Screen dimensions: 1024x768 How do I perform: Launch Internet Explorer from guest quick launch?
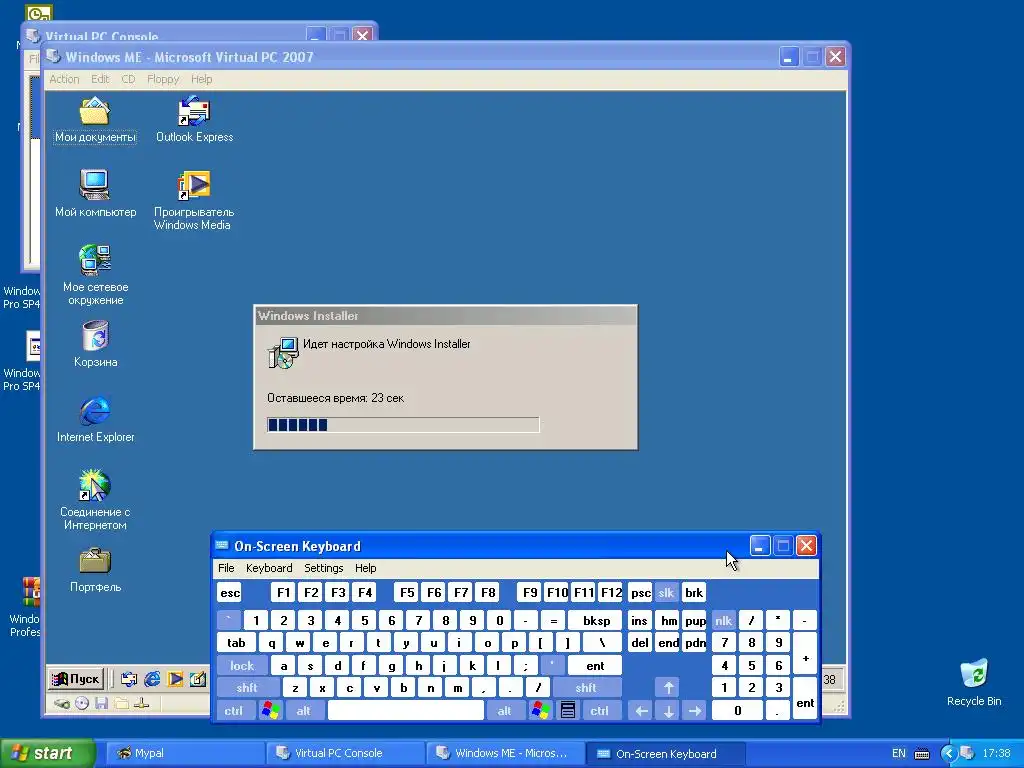point(152,679)
